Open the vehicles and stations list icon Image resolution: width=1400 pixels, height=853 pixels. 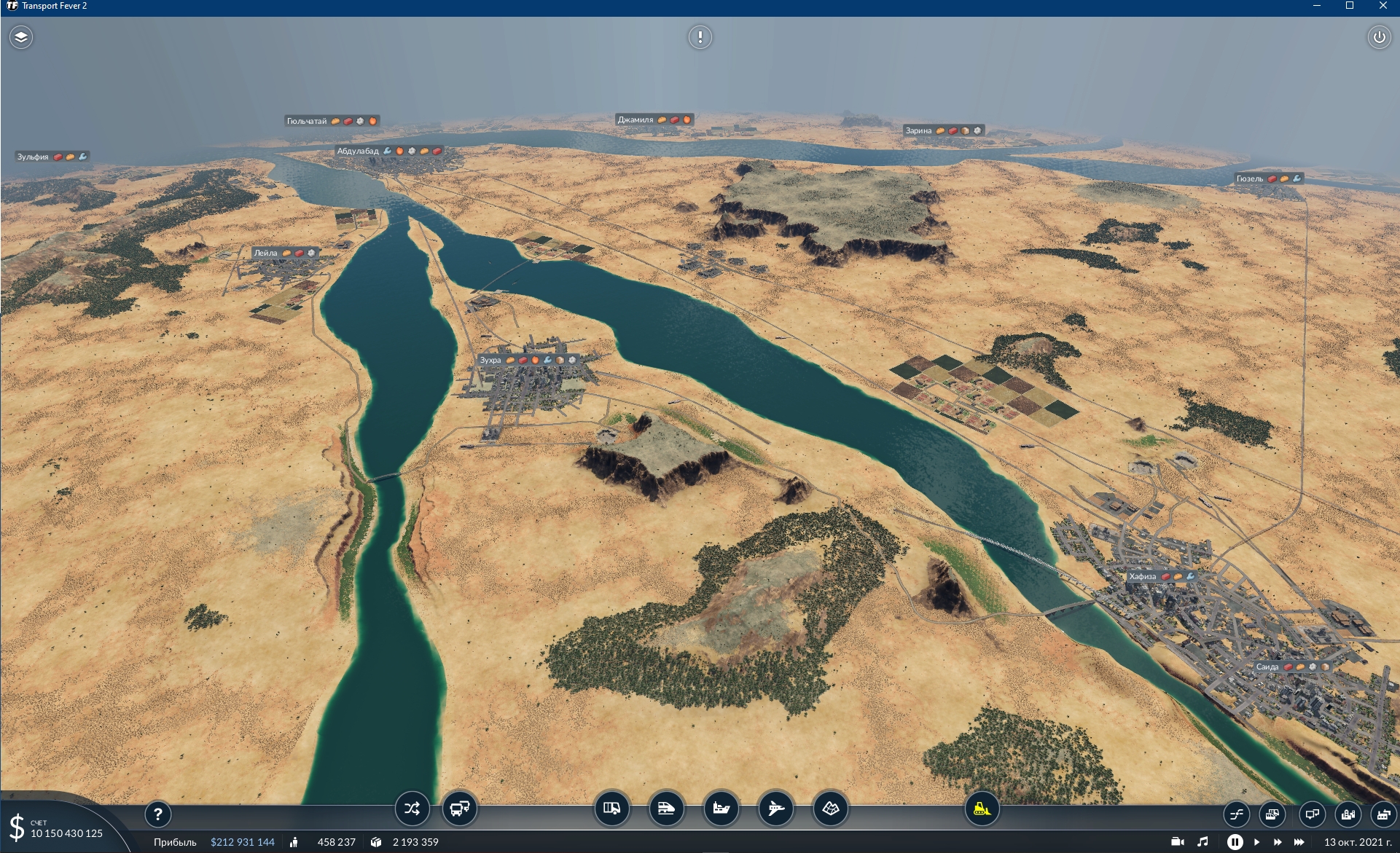tap(1272, 814)
